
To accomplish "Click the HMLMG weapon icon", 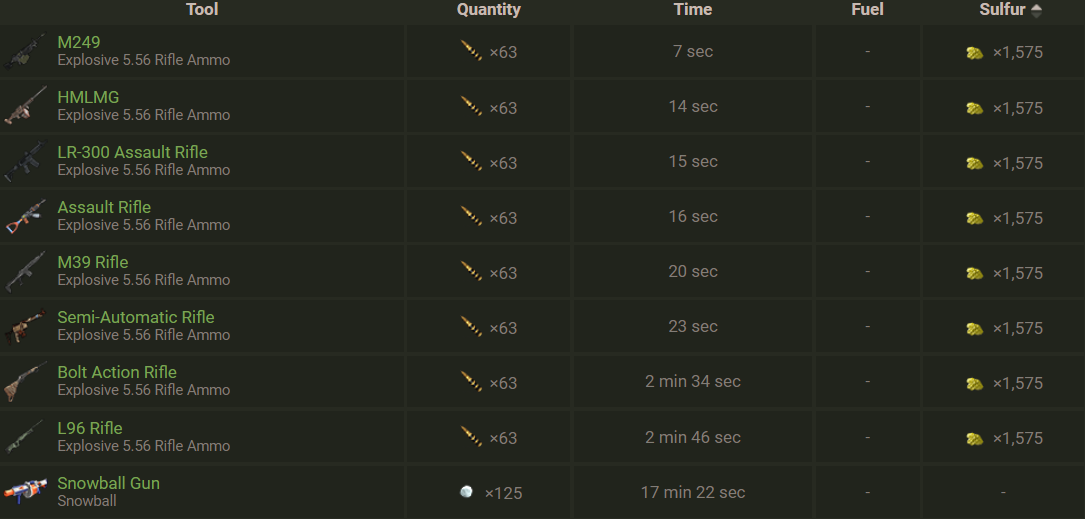I will pyautogui.click(x=24, y=106).
